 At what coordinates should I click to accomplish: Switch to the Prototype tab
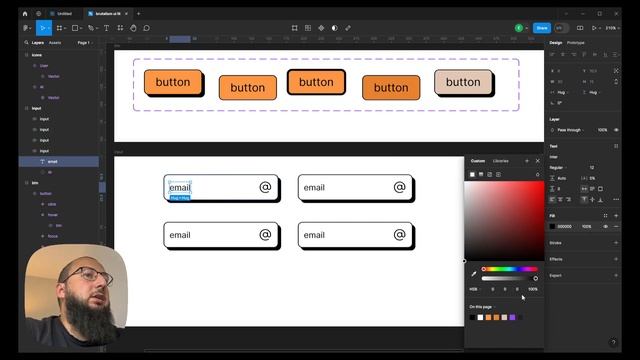click(x=576, y=42)
